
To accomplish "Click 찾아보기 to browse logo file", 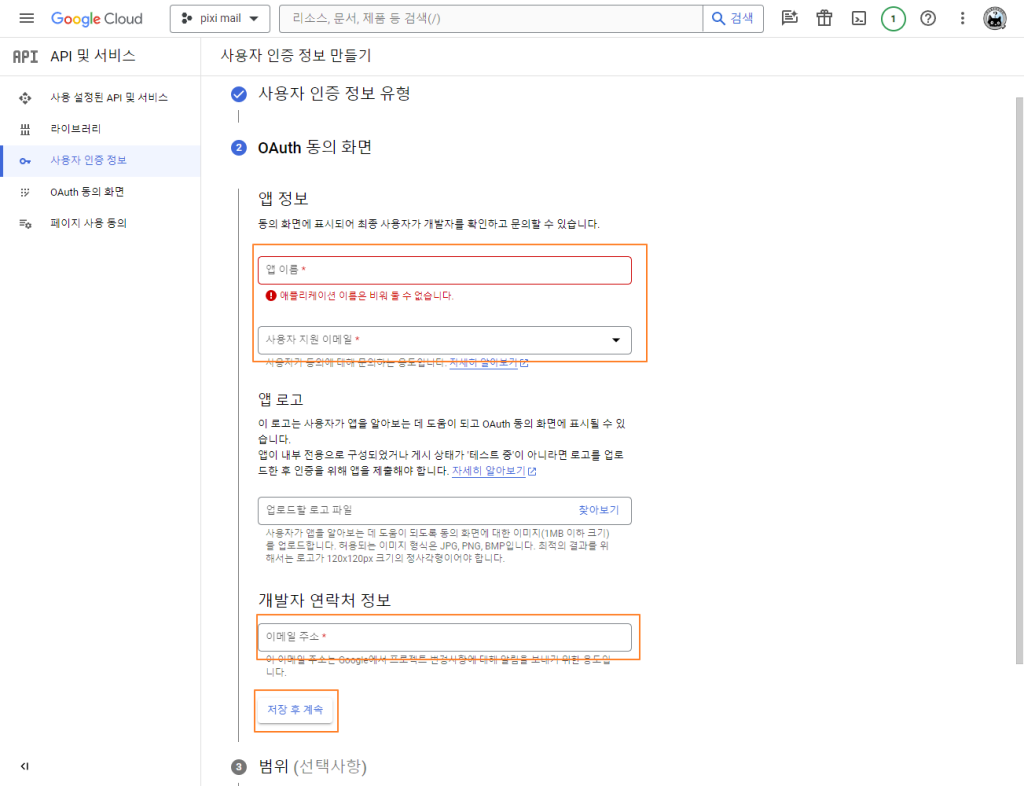I will click(x=598, y=510).
